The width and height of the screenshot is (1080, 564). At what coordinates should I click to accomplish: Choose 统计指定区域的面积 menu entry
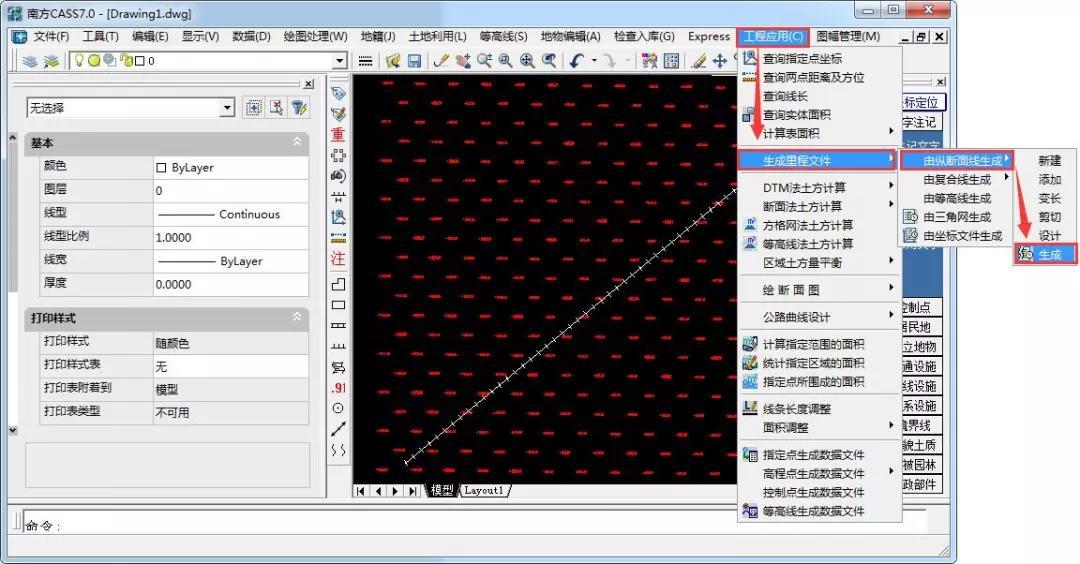[819, 363]
